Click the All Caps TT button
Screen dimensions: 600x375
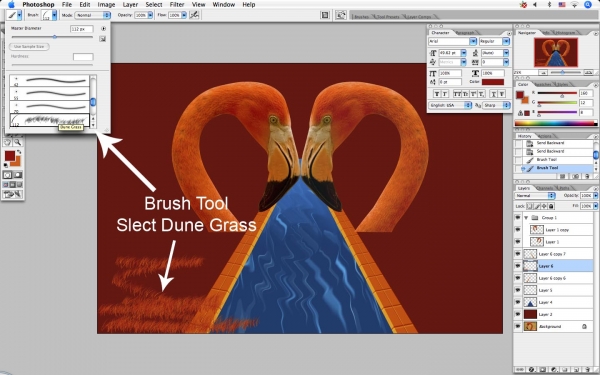point(457,93)
